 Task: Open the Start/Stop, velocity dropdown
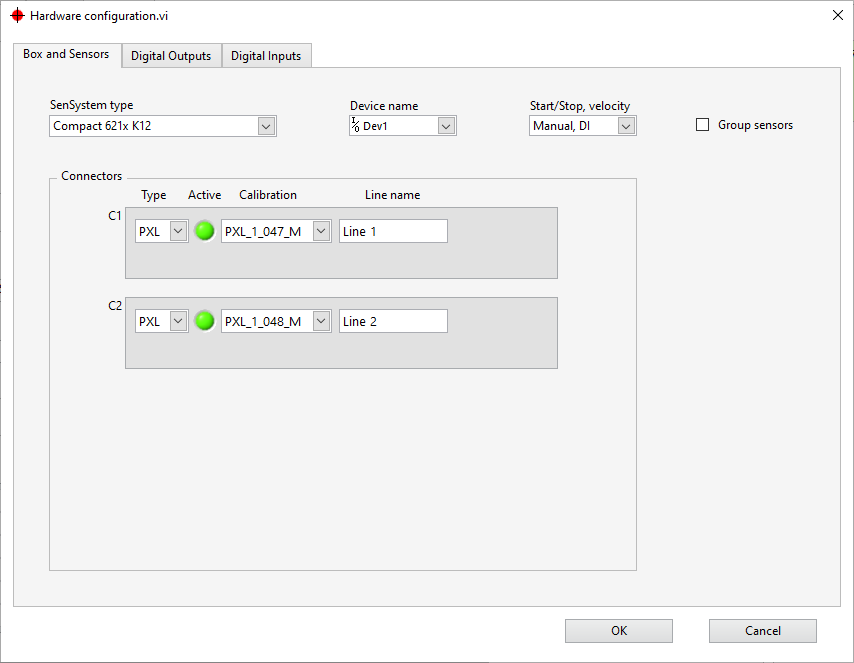tap(625, 126)
